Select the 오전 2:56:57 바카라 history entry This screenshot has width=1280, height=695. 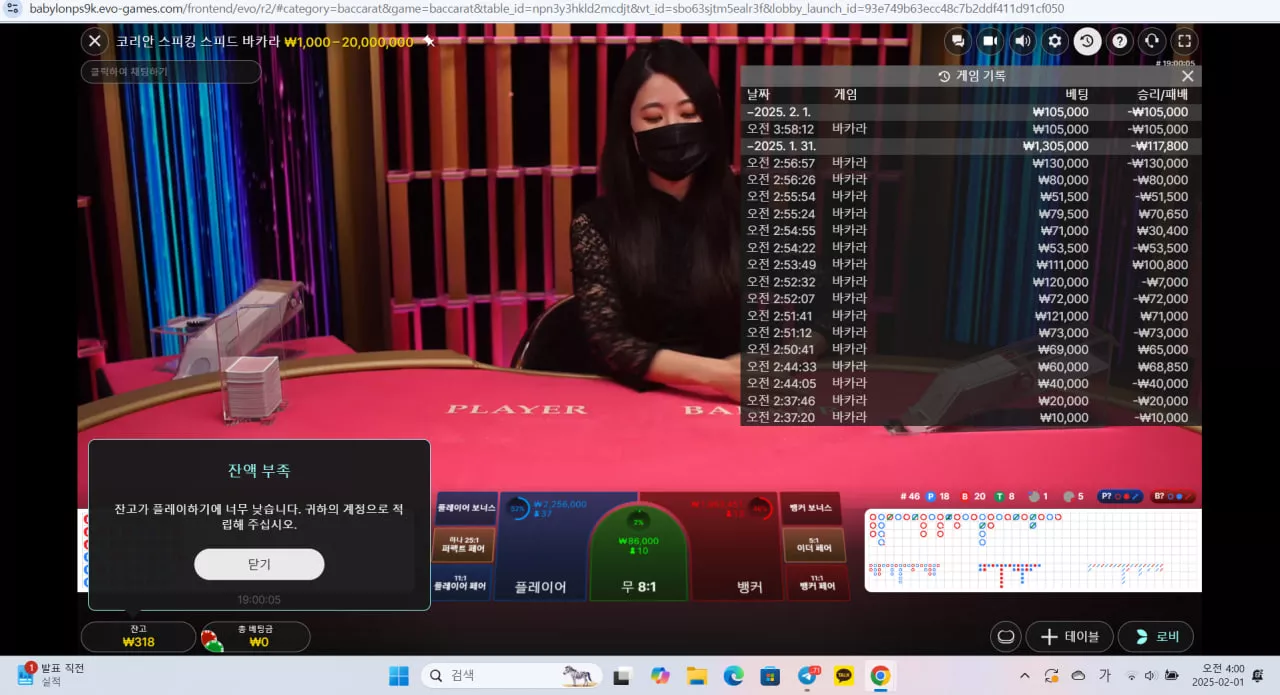pos(970,163)
